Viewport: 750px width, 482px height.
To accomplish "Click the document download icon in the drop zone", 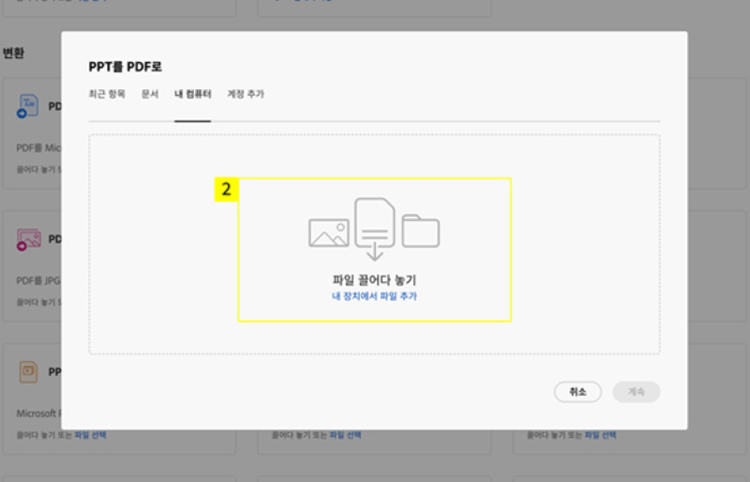I will 375,229.
